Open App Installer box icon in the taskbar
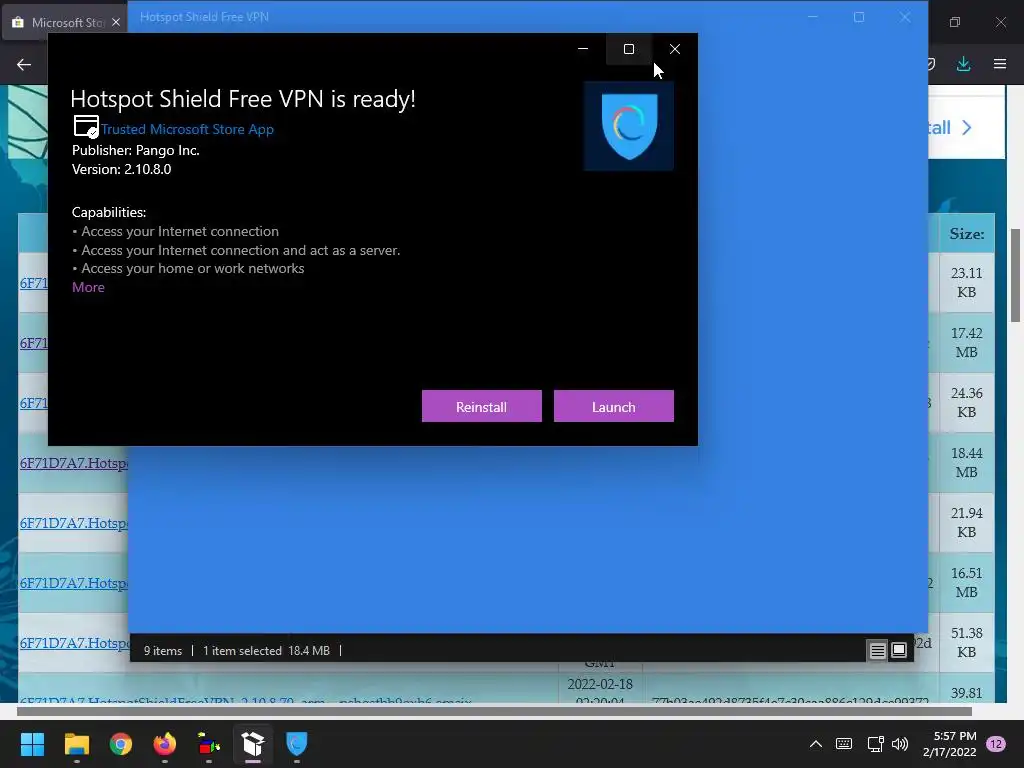Screen dimensions: 1024x768 click(x=253, y=744)
